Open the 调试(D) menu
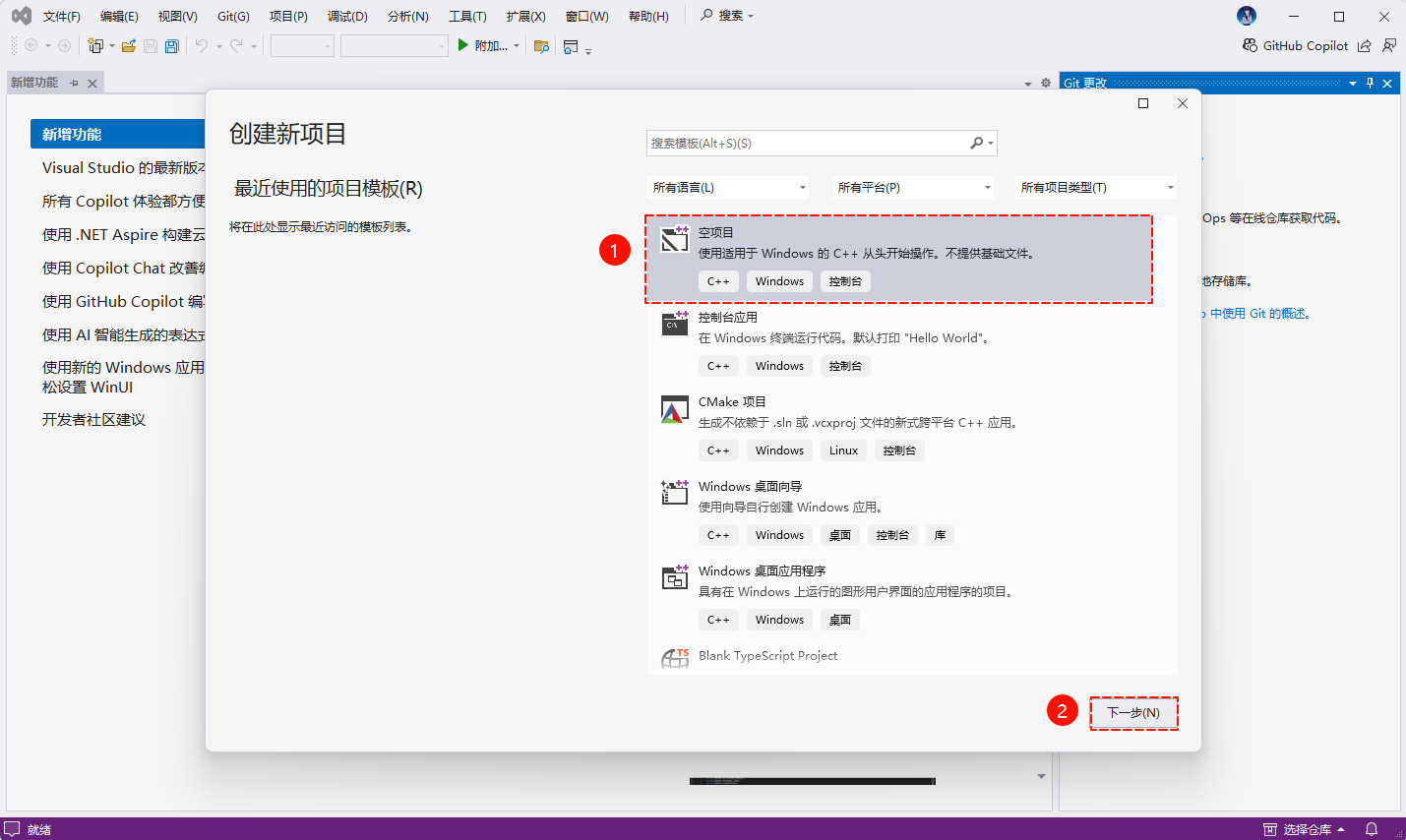This screenshot has width=1406, height=840. pos(347,17)
